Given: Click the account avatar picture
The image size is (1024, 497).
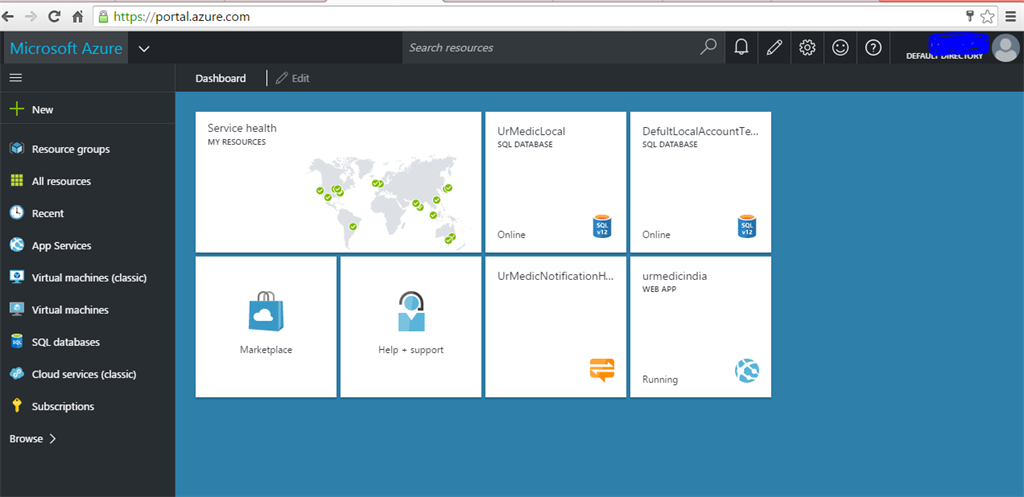Looking at the screenshot, I should tap(1005, 48).
